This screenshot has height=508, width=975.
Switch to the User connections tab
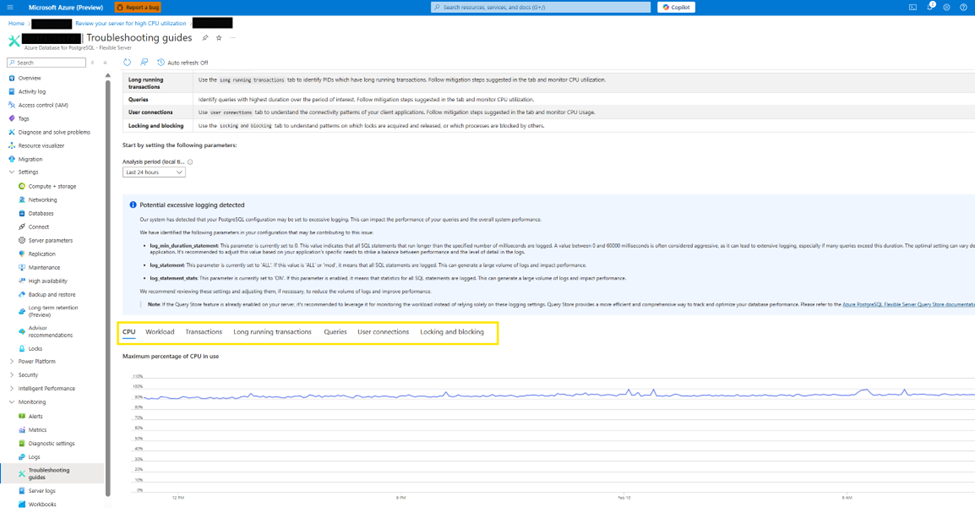(383, 332)
